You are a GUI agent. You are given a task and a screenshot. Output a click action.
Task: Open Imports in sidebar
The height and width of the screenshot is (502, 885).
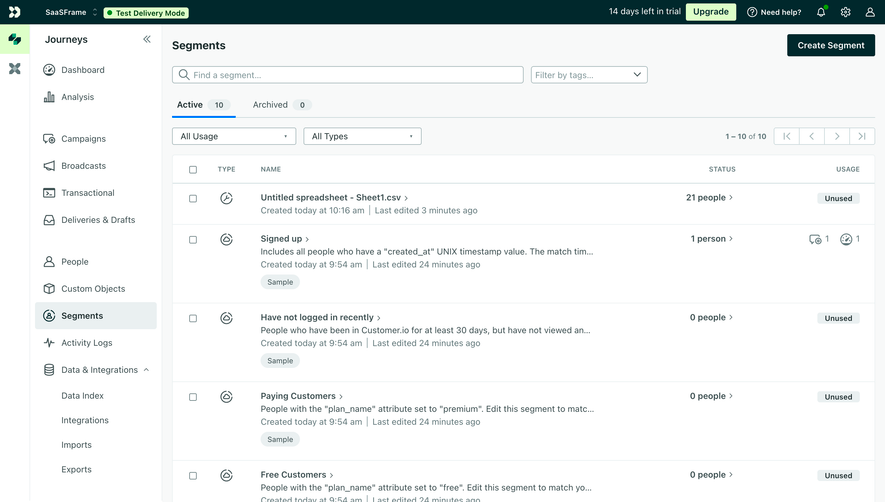[x=76, y=445]
